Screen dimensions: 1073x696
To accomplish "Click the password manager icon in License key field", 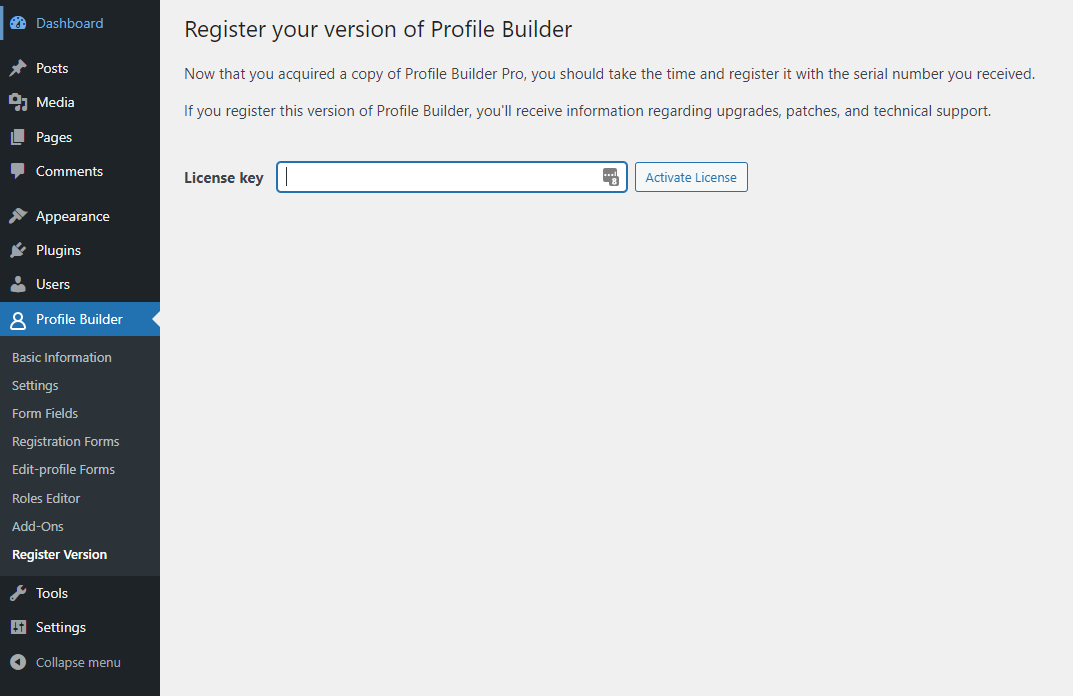I will (x=610, y=177).
